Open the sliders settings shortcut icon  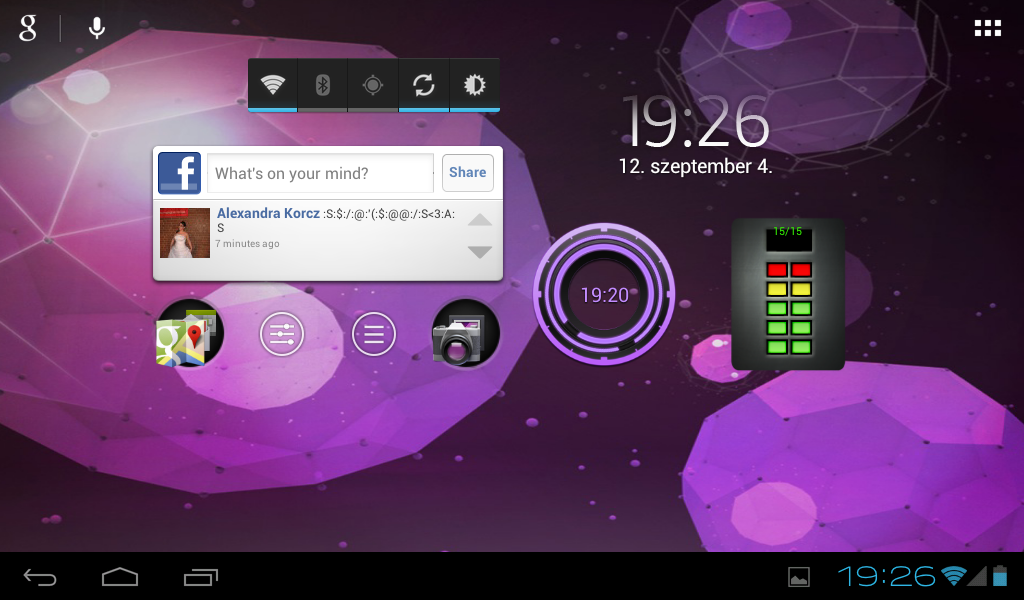coord(282,334)
